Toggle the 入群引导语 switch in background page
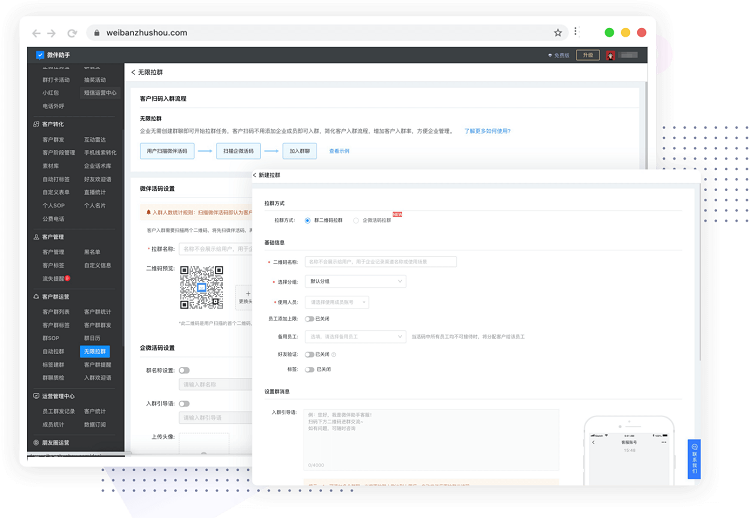 (184, 404)
